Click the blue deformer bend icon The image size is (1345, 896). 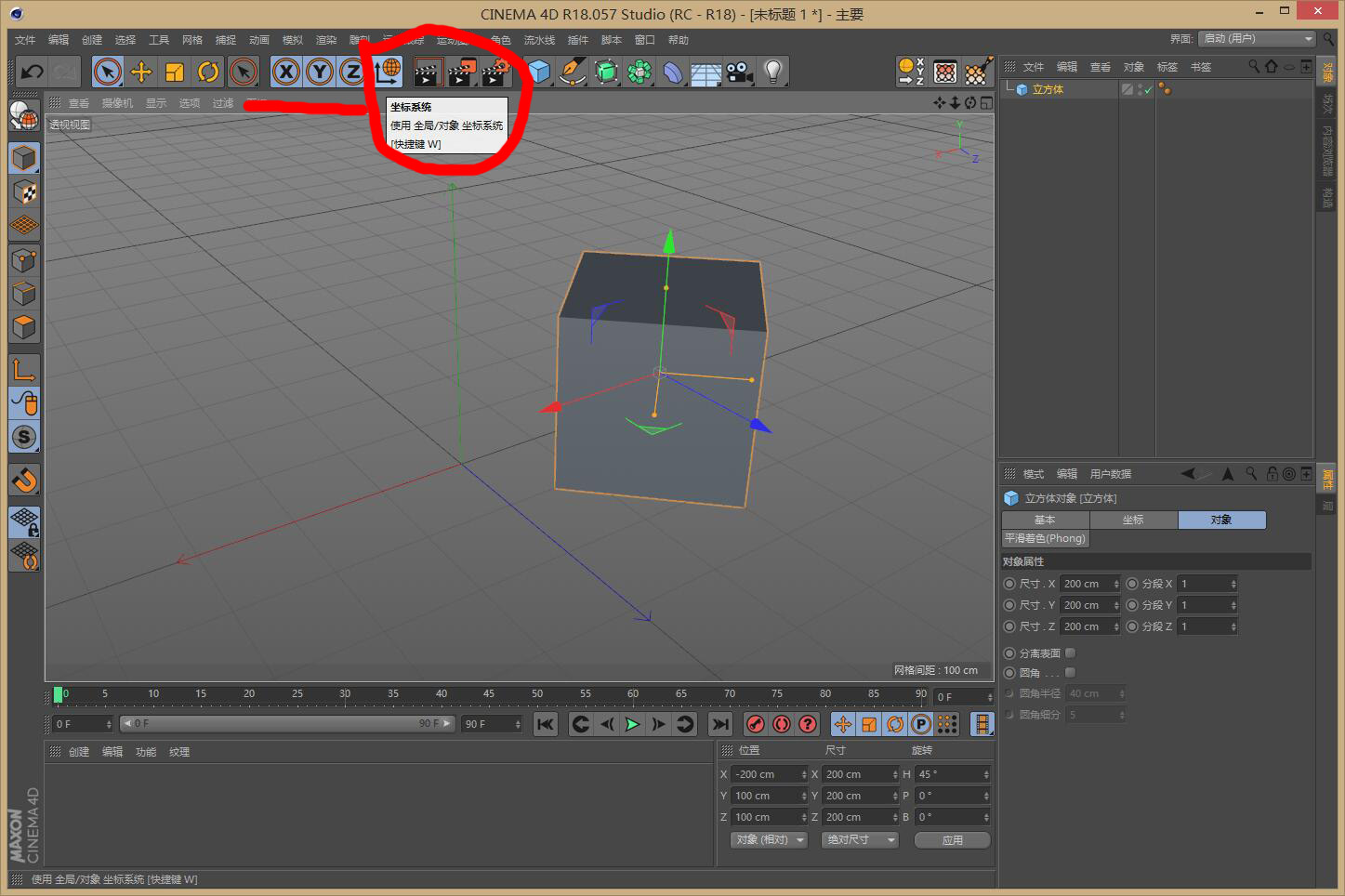(x=673, y=72)
